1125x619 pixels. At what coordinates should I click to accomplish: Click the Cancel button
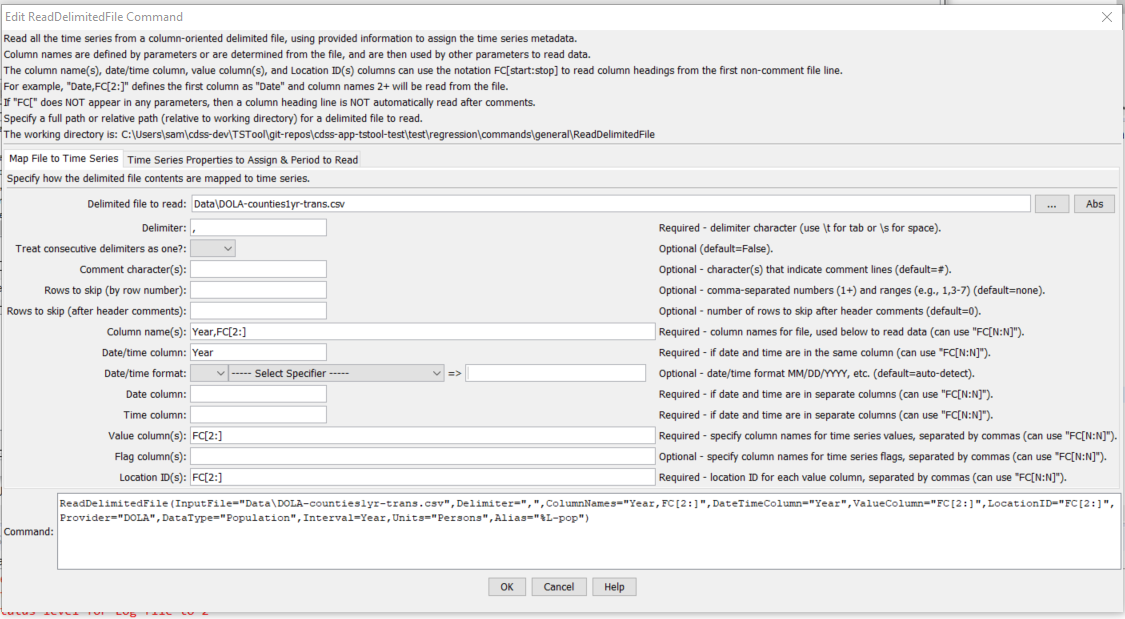point(558,587)
